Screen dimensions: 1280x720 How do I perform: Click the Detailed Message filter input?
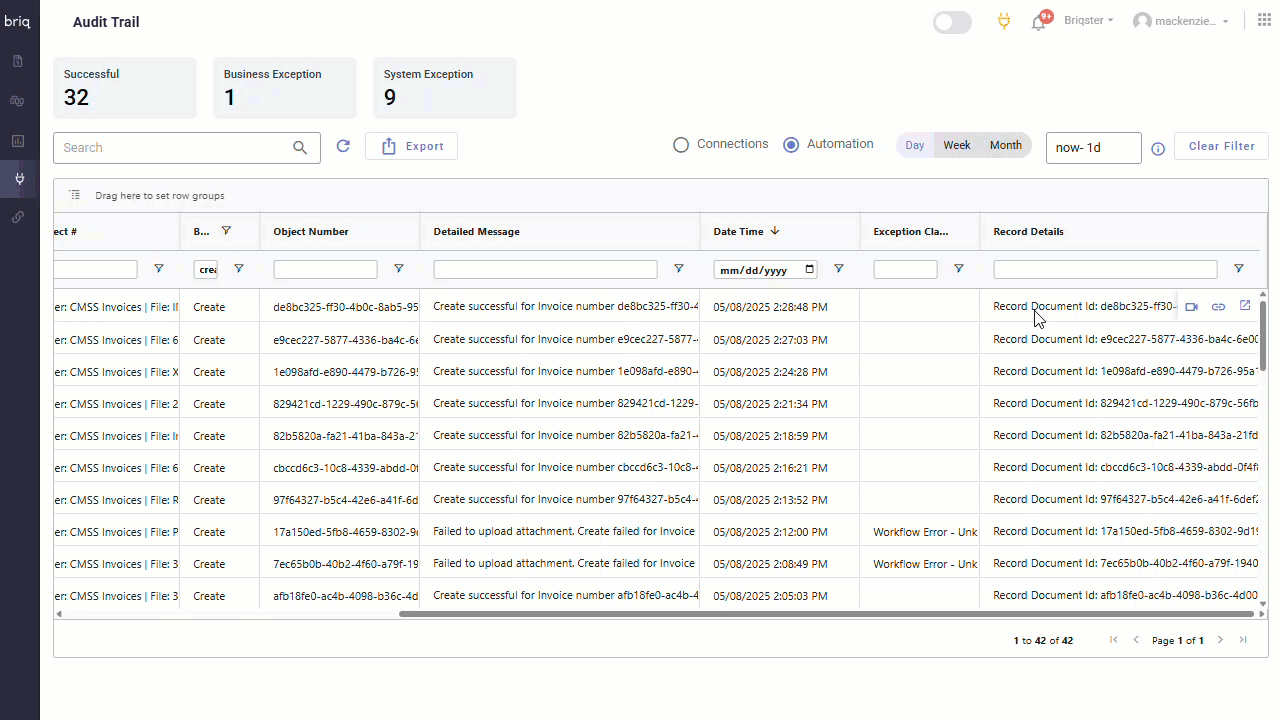click(x=545, y=270)
